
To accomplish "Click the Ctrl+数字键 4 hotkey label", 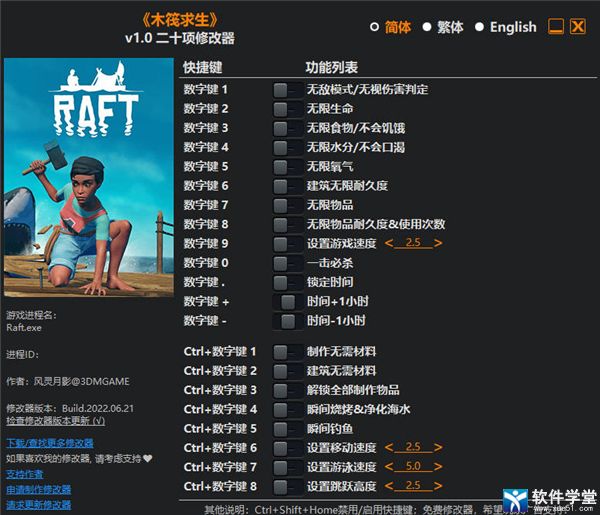I will click(x=220, y=410).
